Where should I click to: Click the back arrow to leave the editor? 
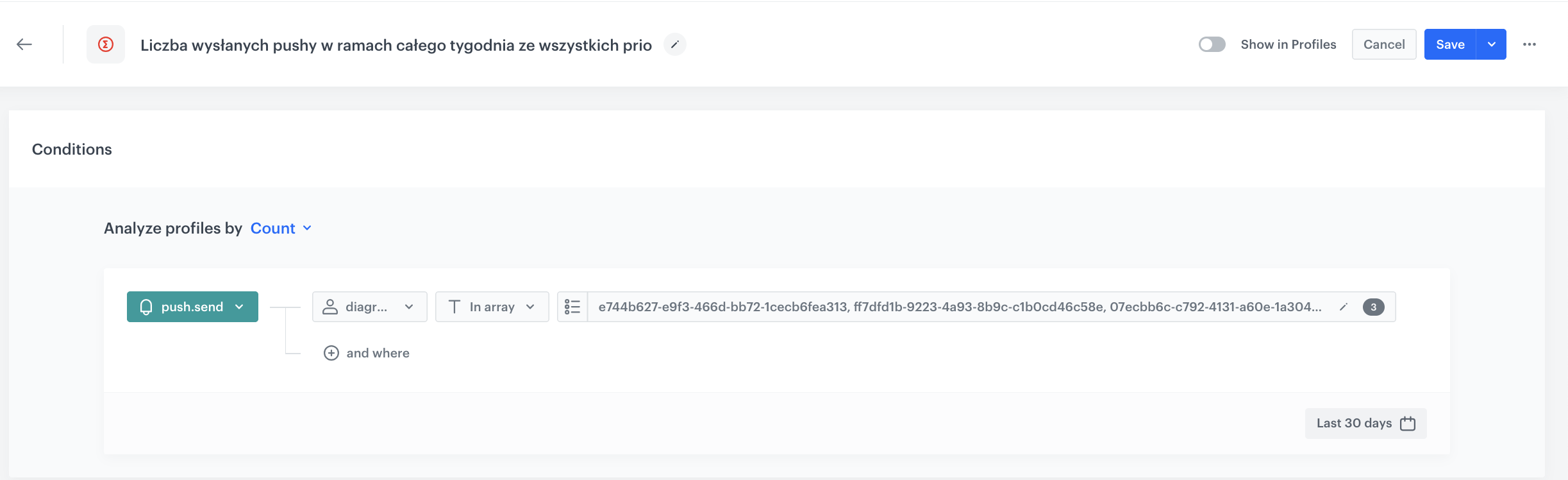[x=24, y=44]
